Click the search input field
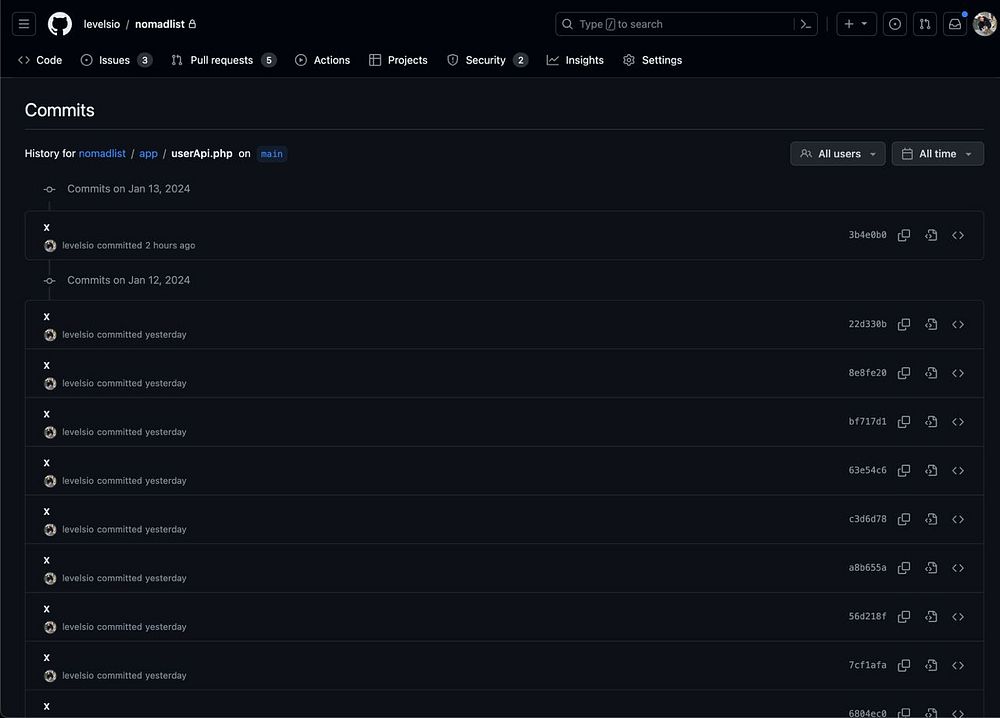The image size is (1000, 718). pyautogui.click(x=686, y=24)
